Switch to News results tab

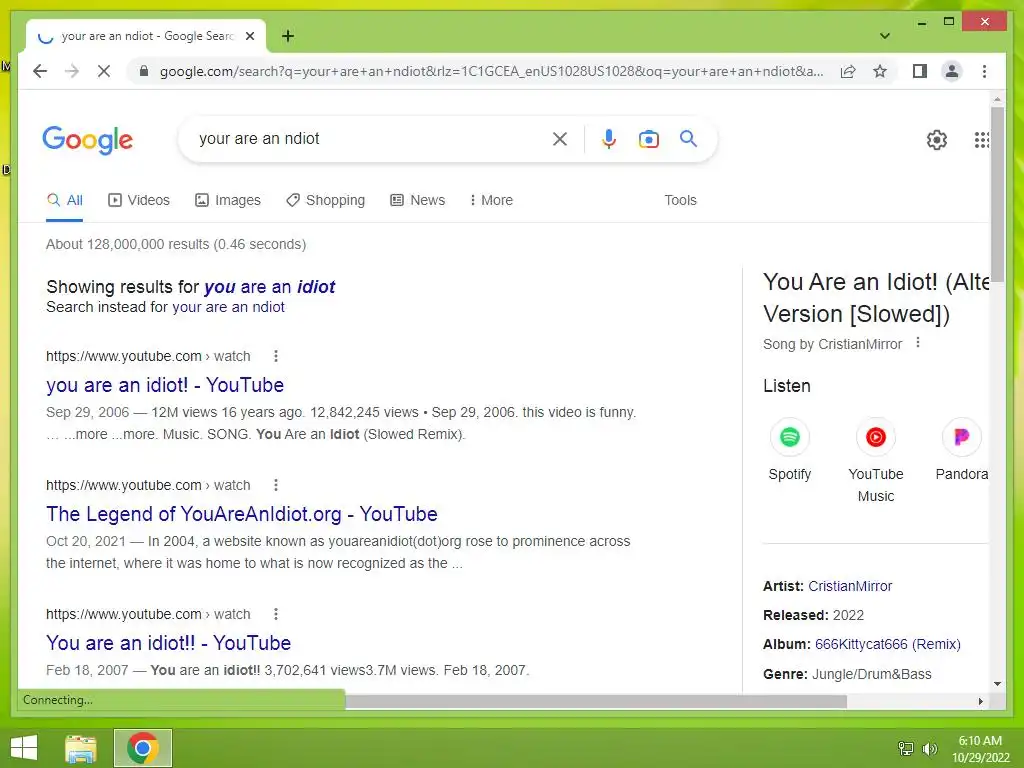coord(417,200)
